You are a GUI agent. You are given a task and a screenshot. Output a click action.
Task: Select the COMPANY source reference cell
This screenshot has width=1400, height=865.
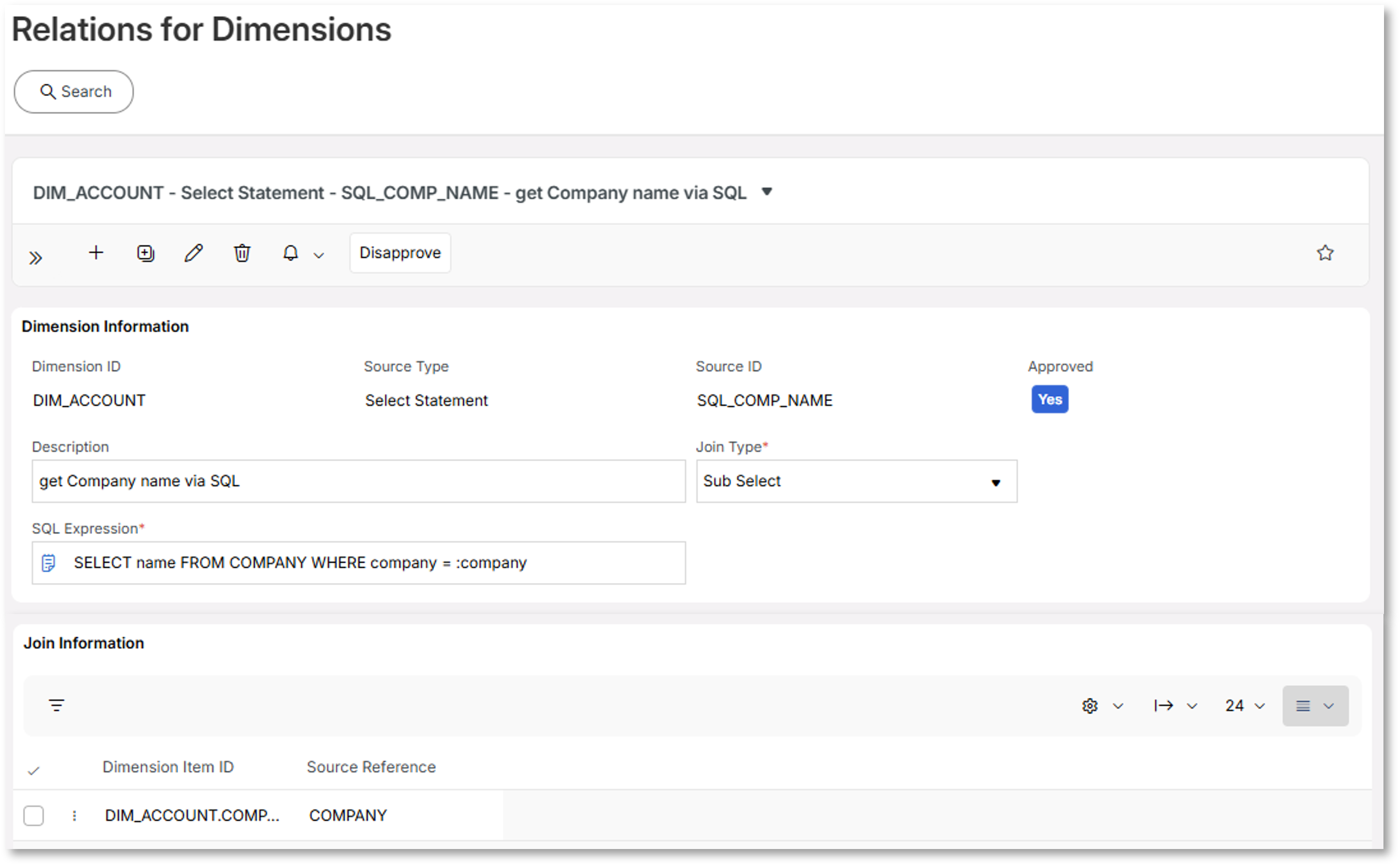(x=348, y=815)
